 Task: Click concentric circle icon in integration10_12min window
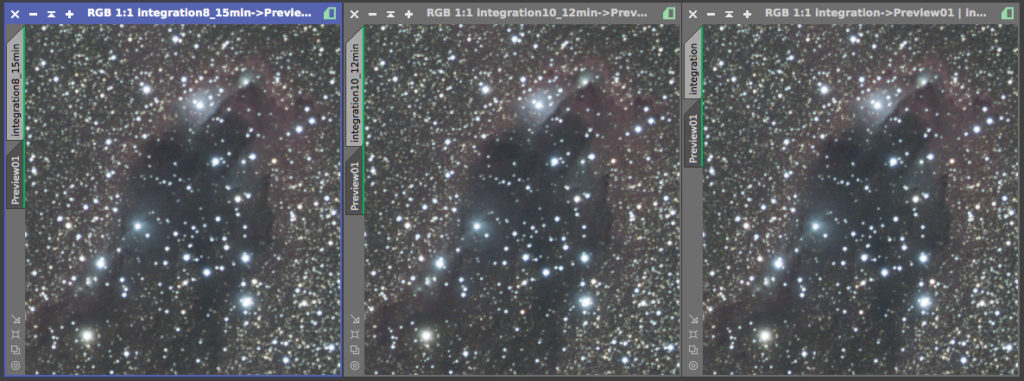(355, 365)
